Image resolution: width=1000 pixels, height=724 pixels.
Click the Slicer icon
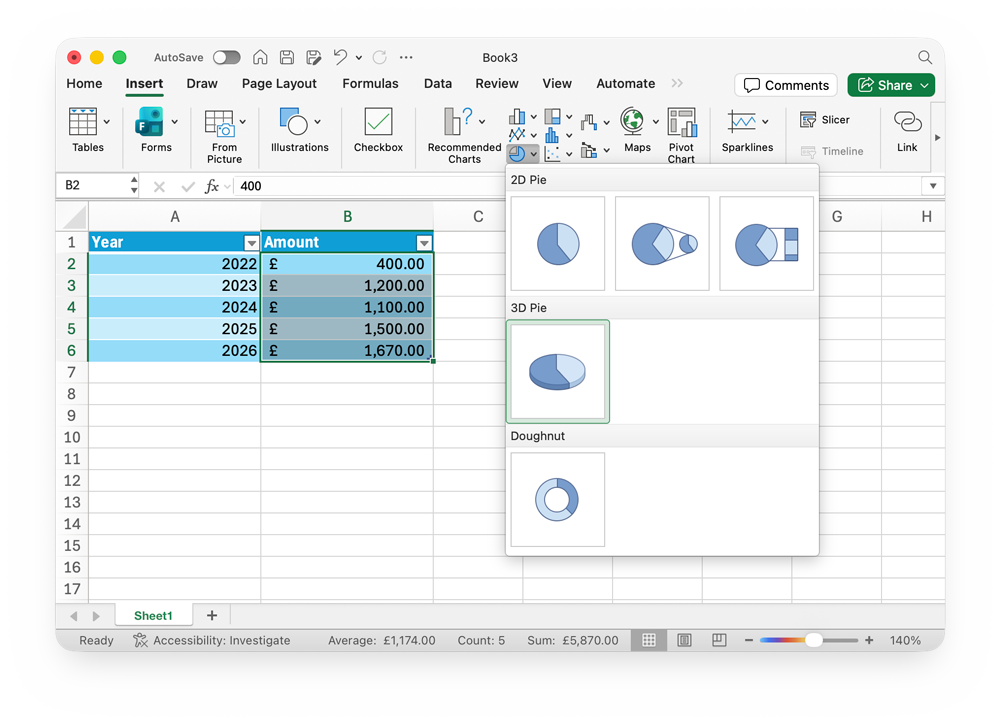(x=809, y=120)
